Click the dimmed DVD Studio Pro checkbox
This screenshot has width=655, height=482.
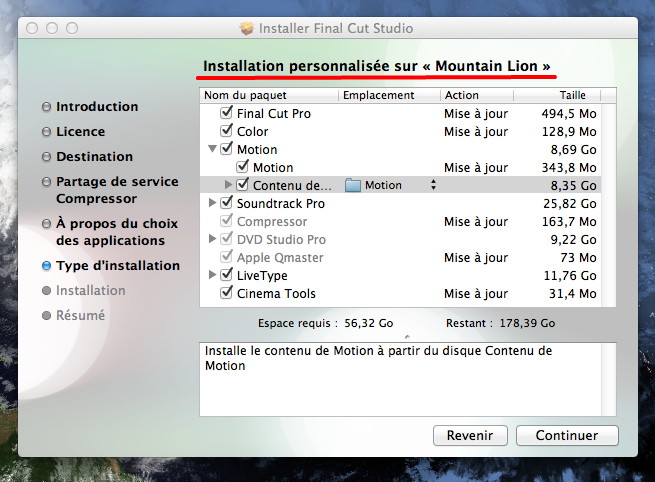(226, 238)
